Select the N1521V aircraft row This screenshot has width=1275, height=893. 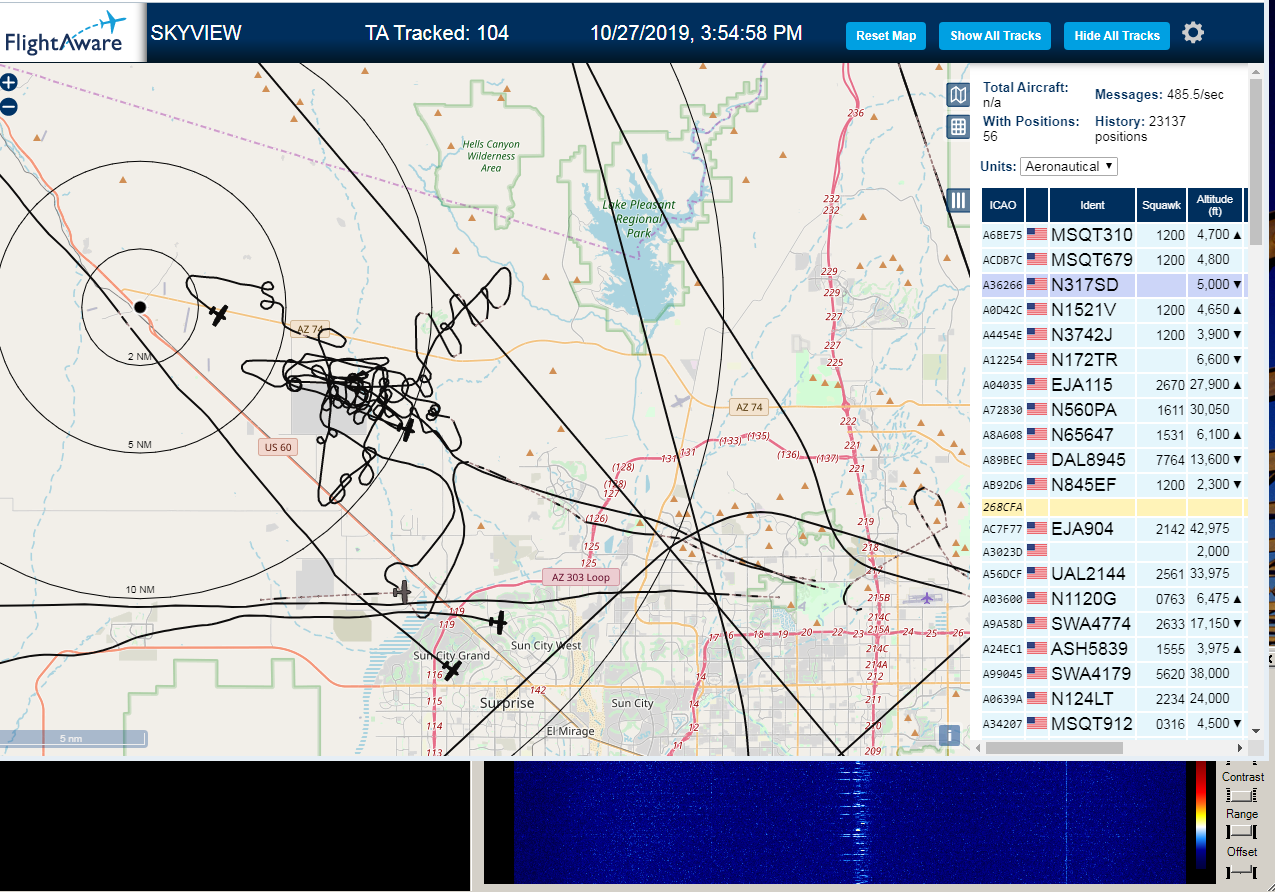click(x=1113, y=310)
